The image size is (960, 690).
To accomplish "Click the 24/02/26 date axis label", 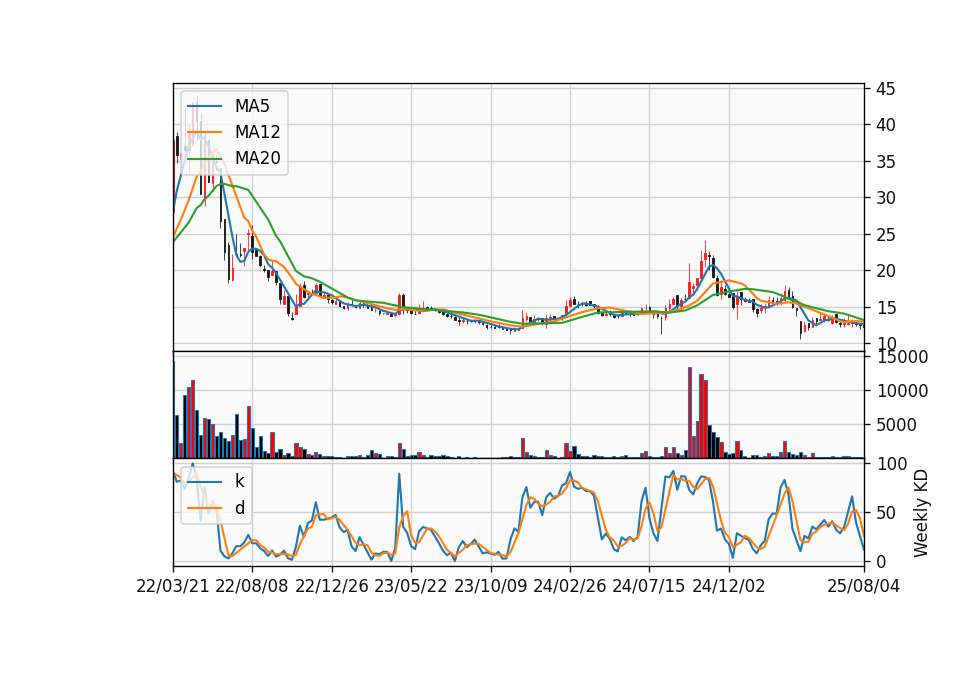I will click(x=569, y=586).
